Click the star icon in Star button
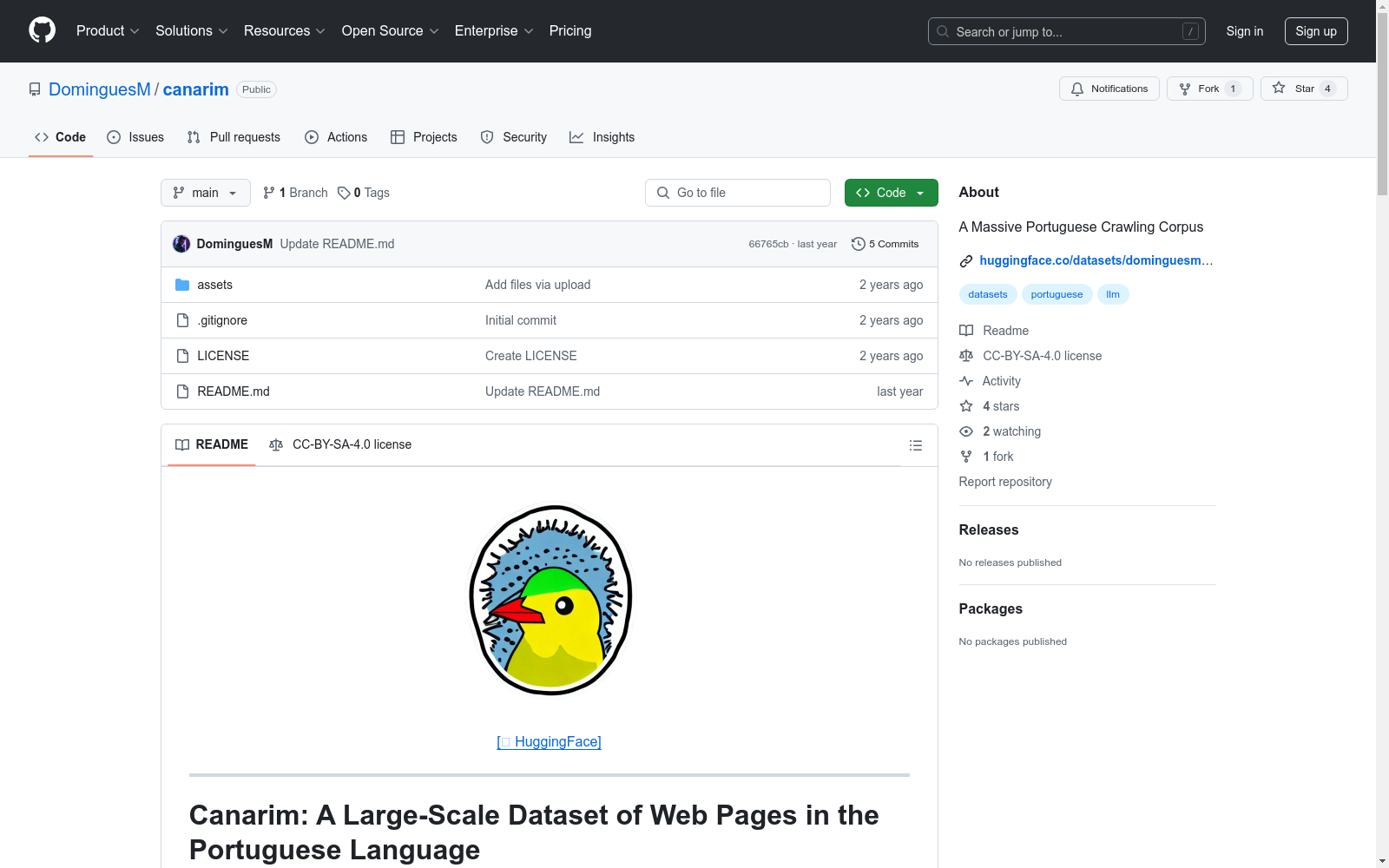Image resolution: width=1389 pixels, height=868 pixels. tap(1279, 89)
